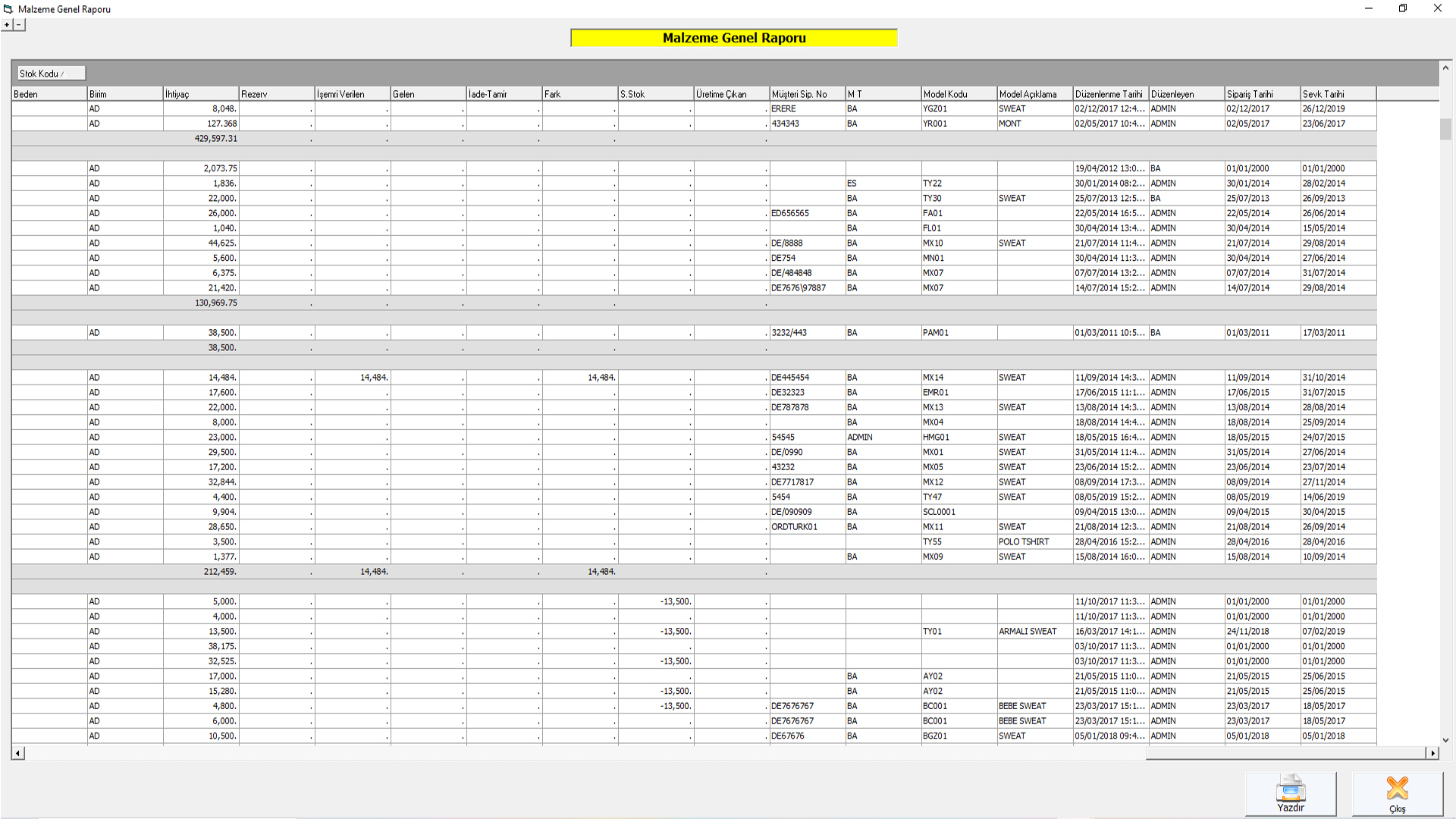Screen dimensions: 1456x819
Task: Select the cell showing ARMALI SWEAT
Action: click(x=1028, y=632)
